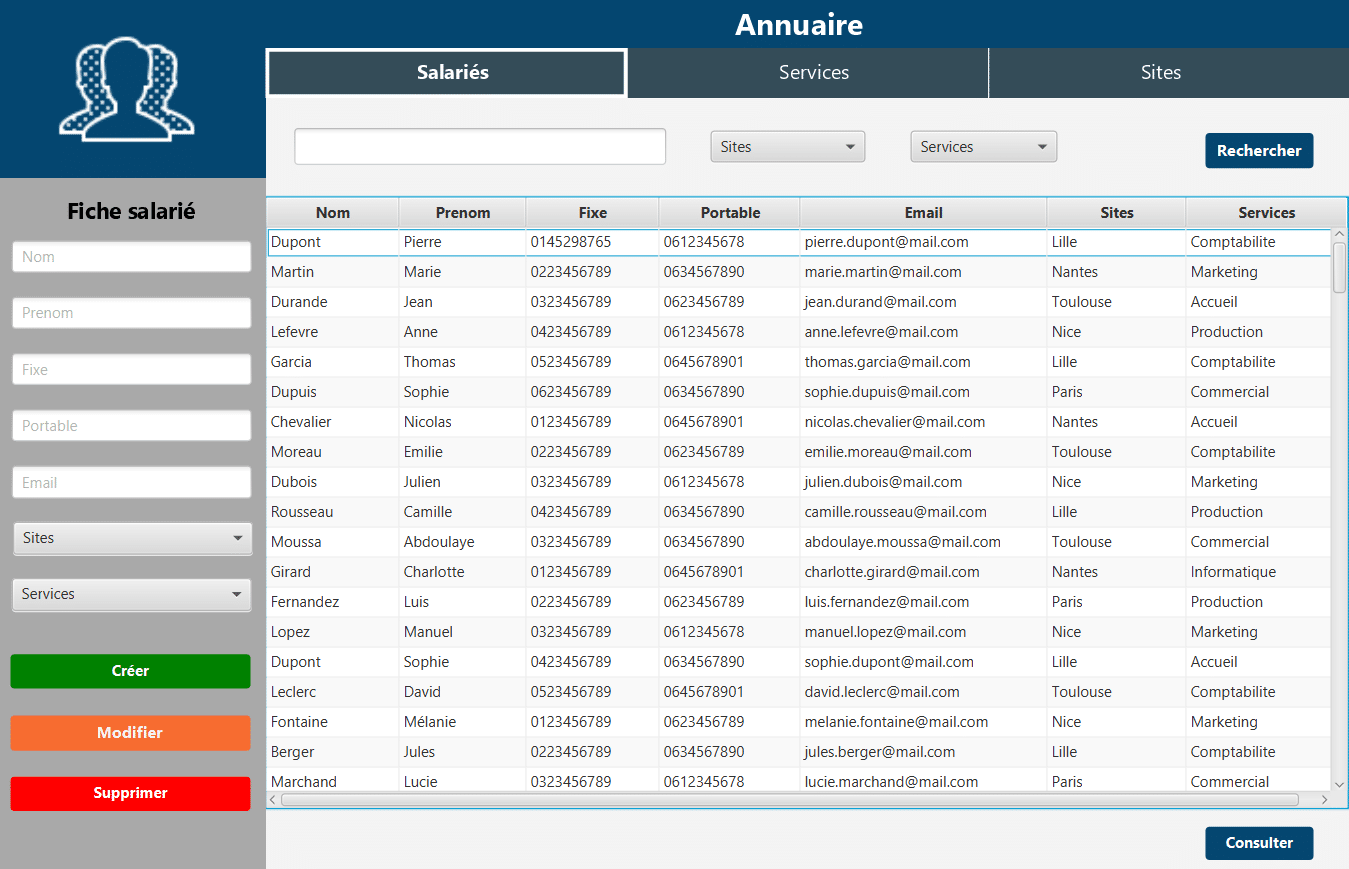The width and height of the screenshot is (1349, 869).
Task: Click the Email input field in form
Action: 131,482
